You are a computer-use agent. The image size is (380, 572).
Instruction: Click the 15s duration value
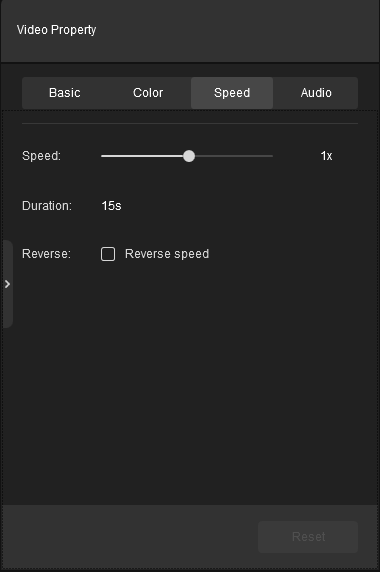click(111, 206)
